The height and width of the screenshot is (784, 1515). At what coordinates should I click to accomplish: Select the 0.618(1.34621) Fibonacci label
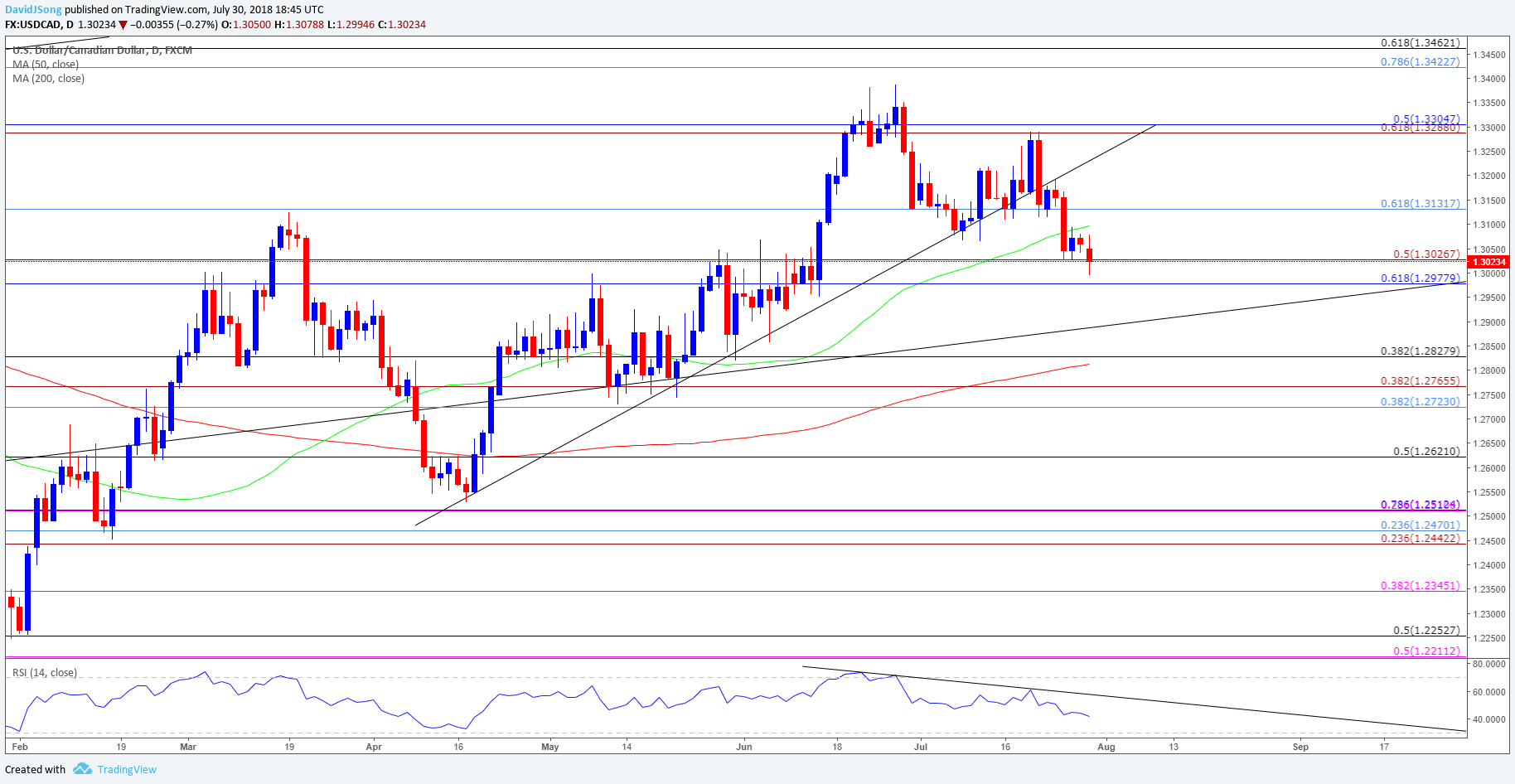pos(1421,42)
